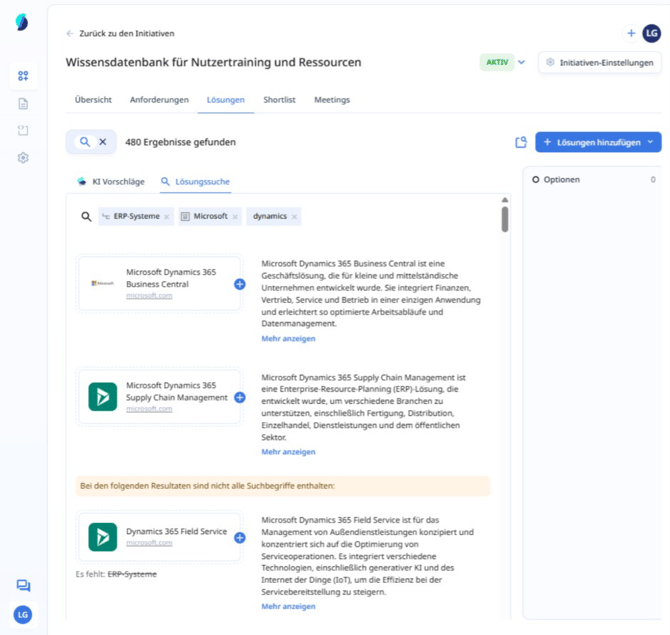The width and height of the screenshot is (670, 635).
Task: Click the ERP-Systeme filter chip
Action: (136, 216)
